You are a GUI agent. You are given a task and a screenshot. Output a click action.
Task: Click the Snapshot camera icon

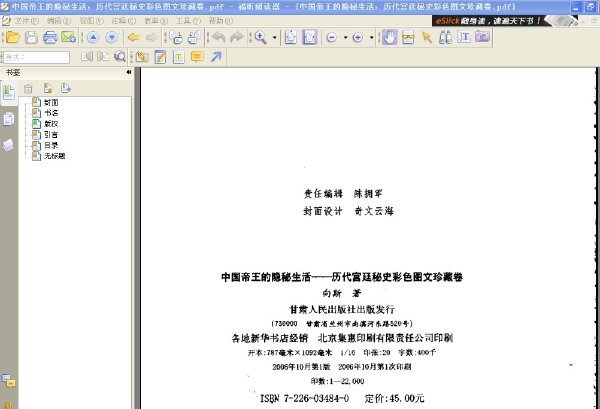[x=482, y=37]
